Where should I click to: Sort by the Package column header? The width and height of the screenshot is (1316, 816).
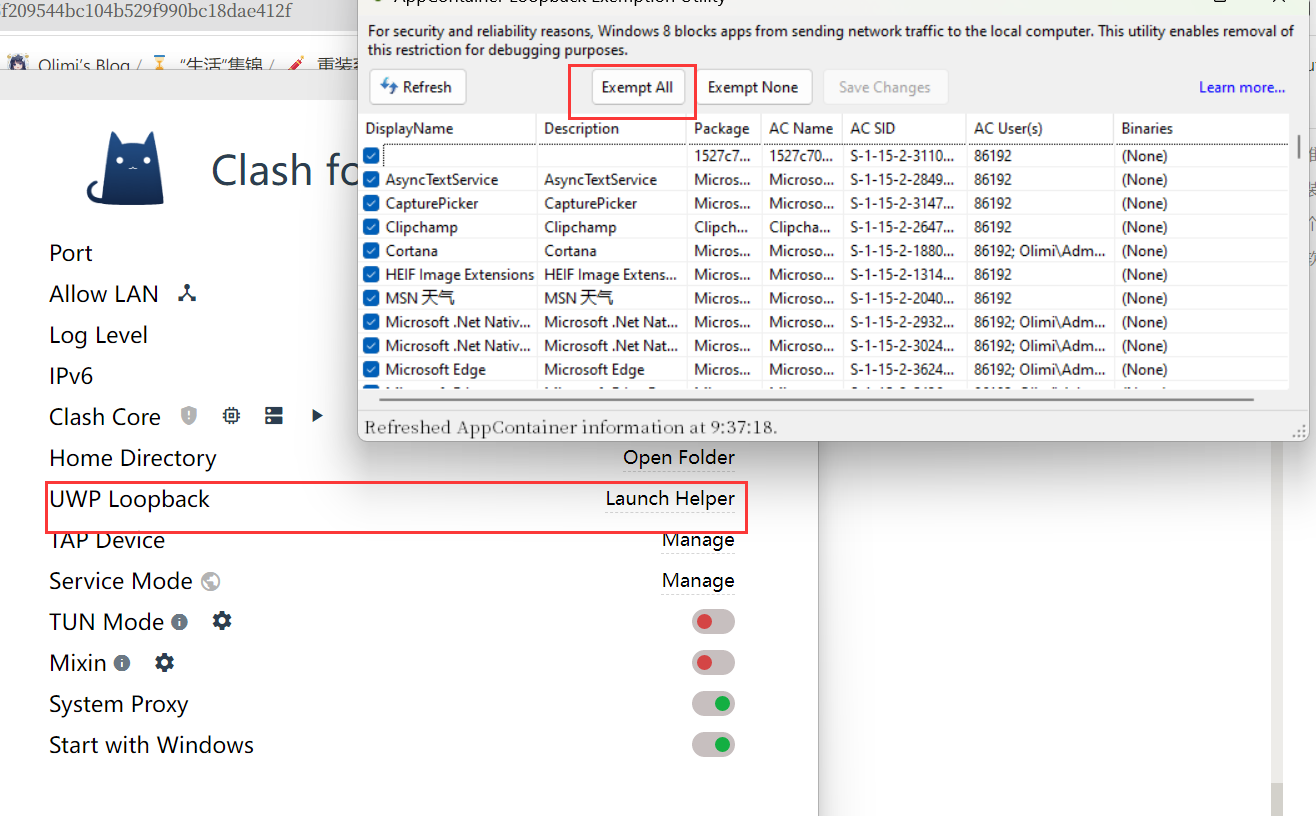coord(725,128)
